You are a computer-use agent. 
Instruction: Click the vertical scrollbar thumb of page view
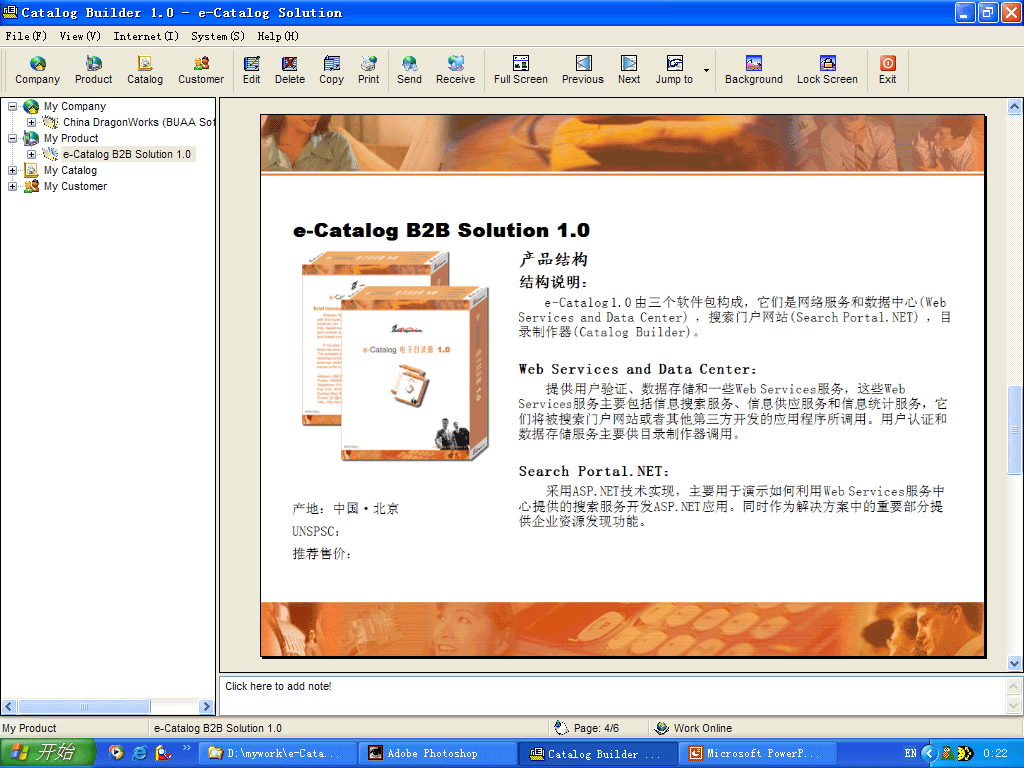tap(1014, 430)
